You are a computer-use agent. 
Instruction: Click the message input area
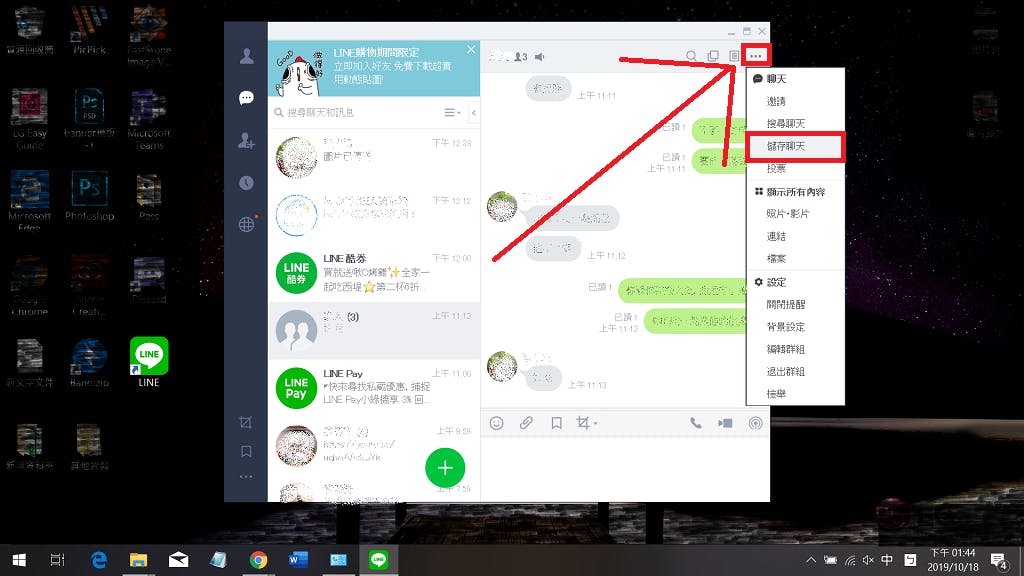click(x=625, y=470)
